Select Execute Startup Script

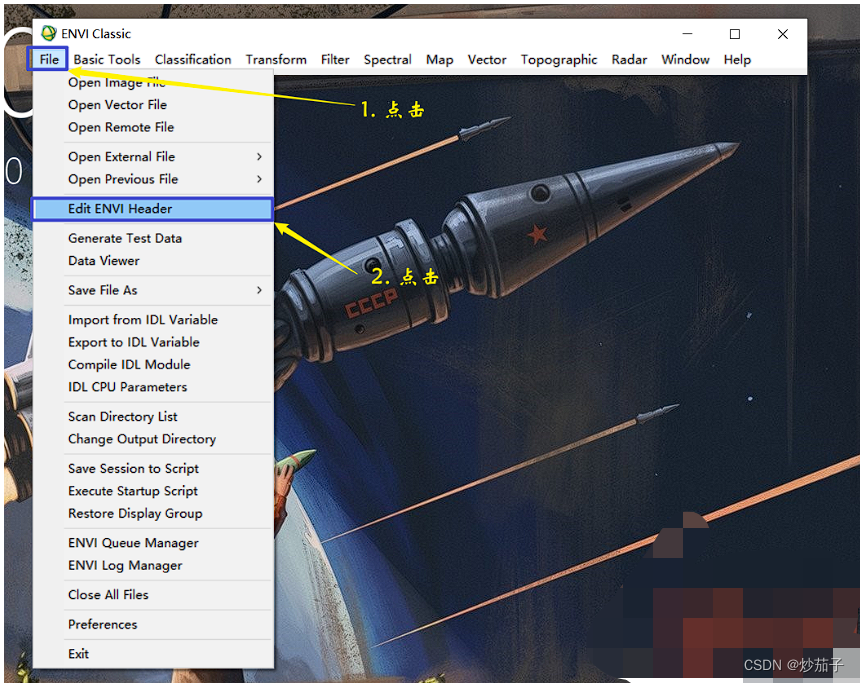[x=152, y=492]
